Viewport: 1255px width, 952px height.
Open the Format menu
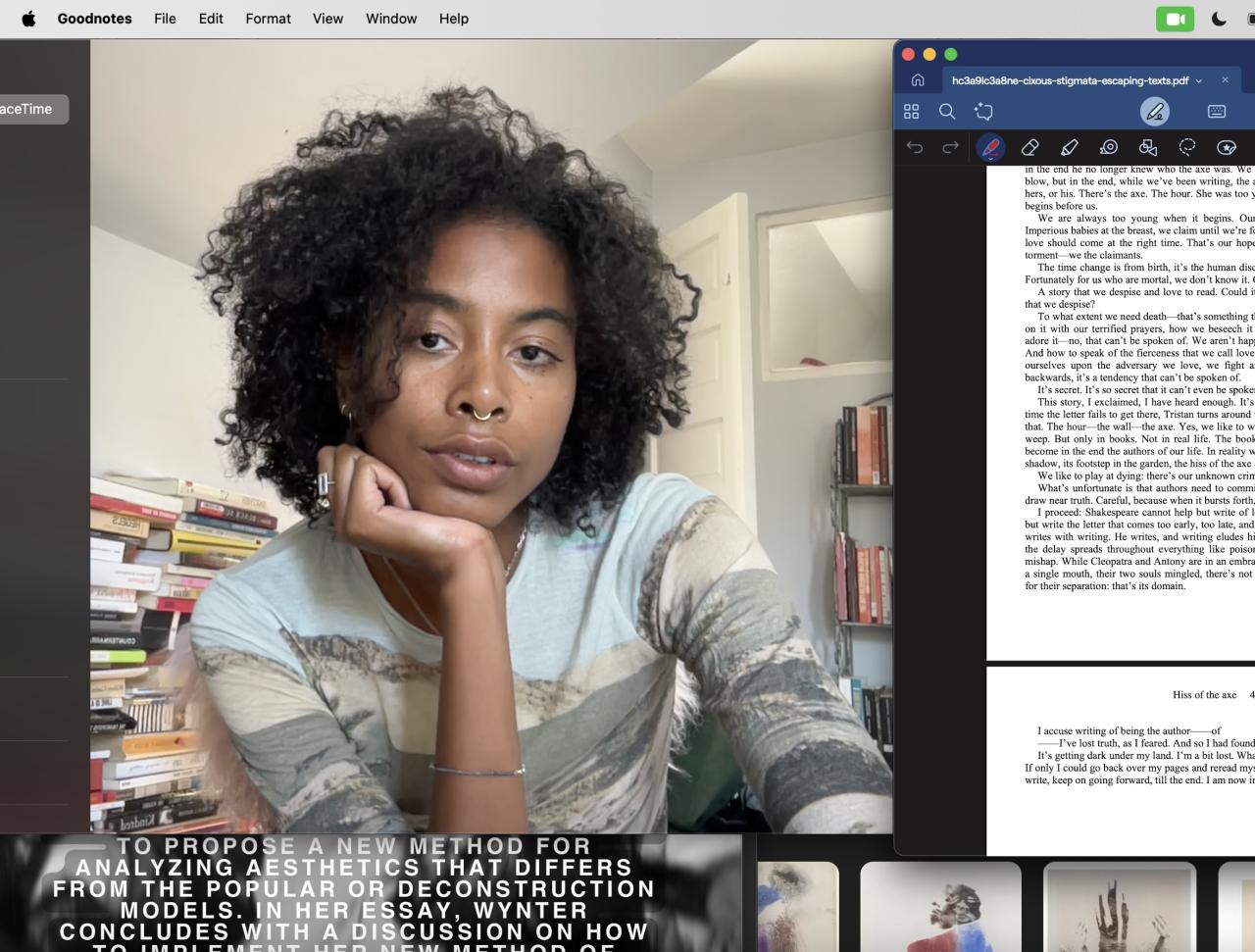click(x=268, y=19)
